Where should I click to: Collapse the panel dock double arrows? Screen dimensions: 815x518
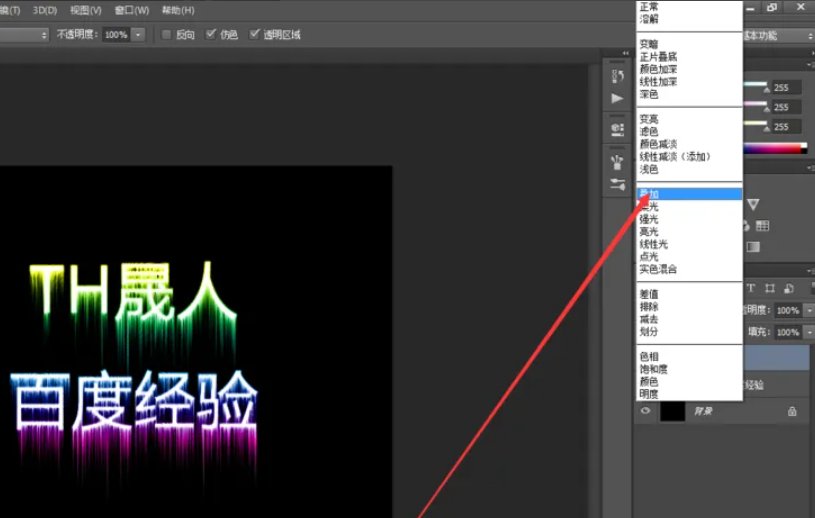pyautogui.click(x=625, y=53)
